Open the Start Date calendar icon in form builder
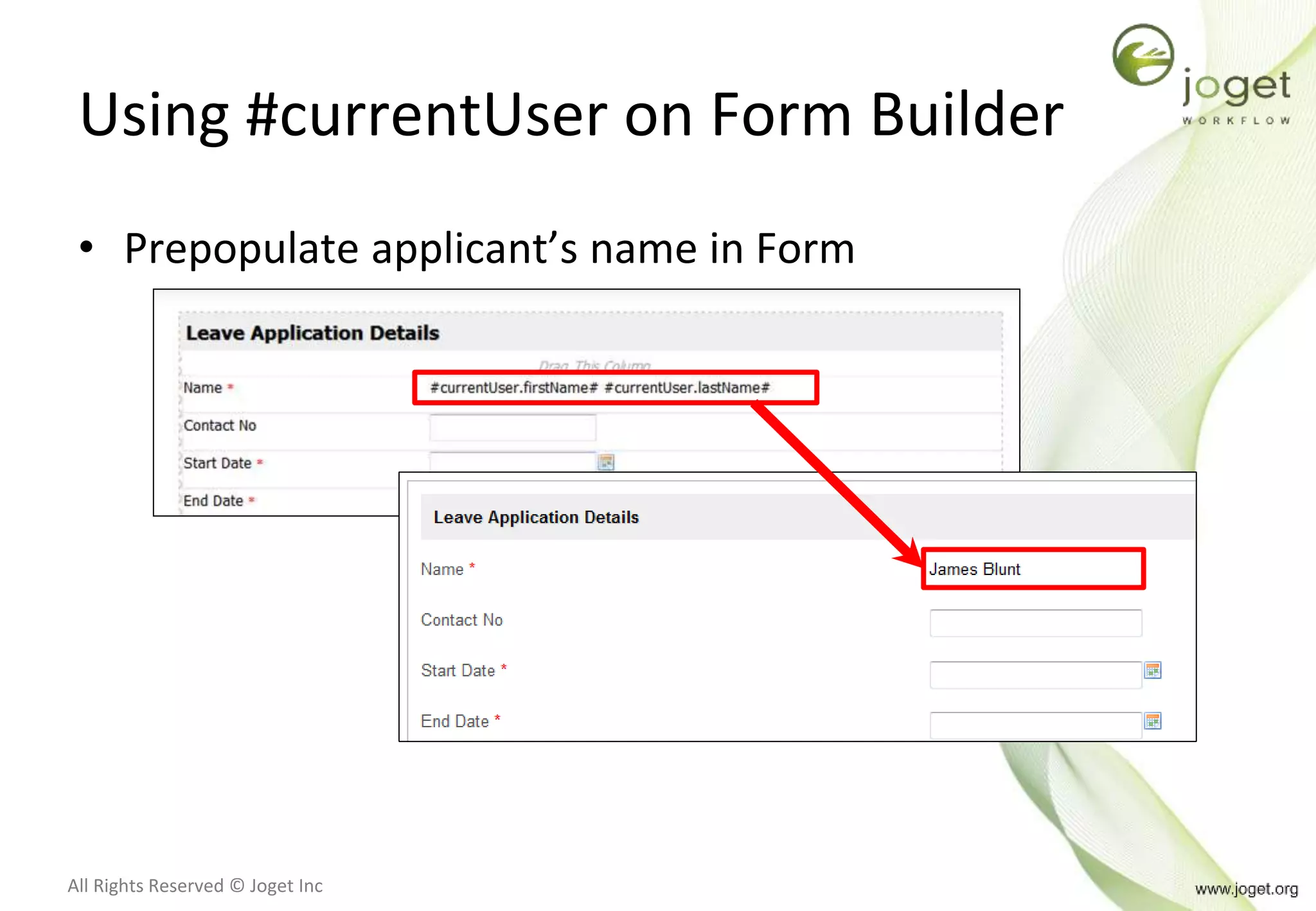1316x911 pixels. pyautogui.click(x=605, y=462)
